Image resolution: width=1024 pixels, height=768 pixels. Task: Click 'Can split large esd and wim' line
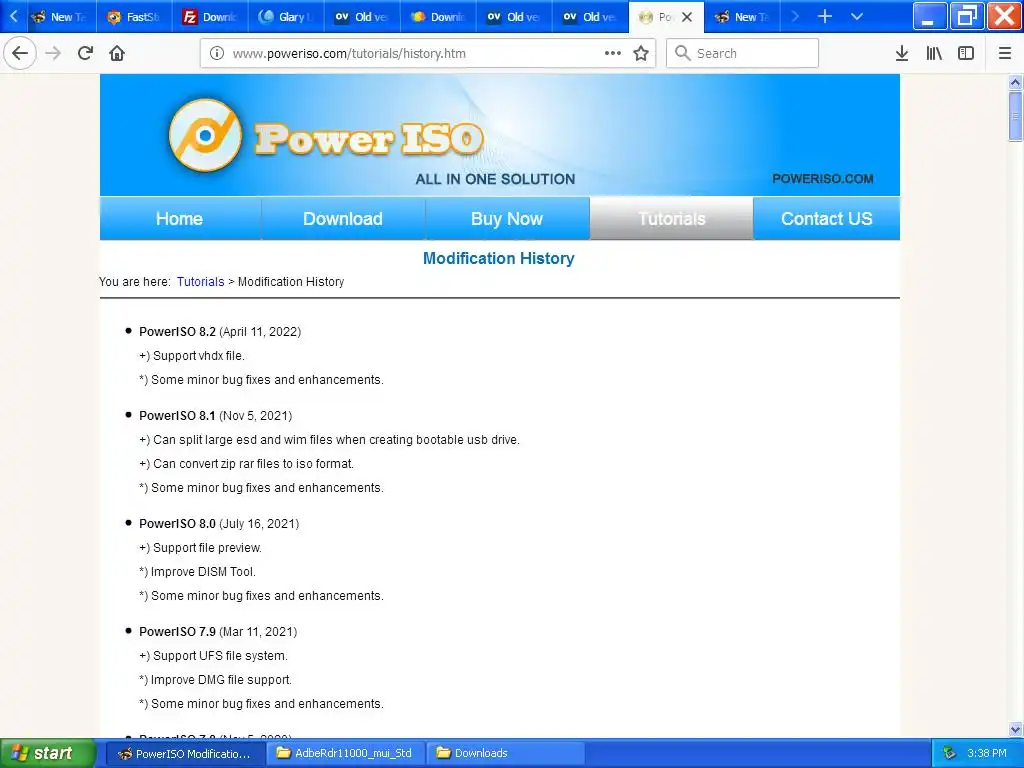click(x=329, y=440)
